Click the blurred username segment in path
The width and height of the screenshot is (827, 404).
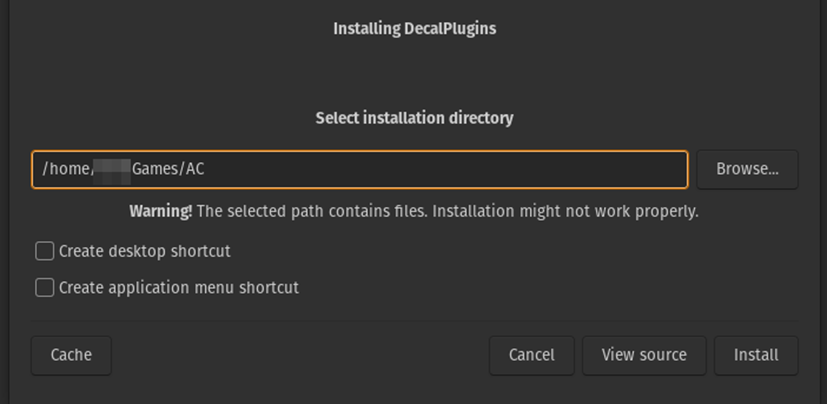click(x=112, y=169)
